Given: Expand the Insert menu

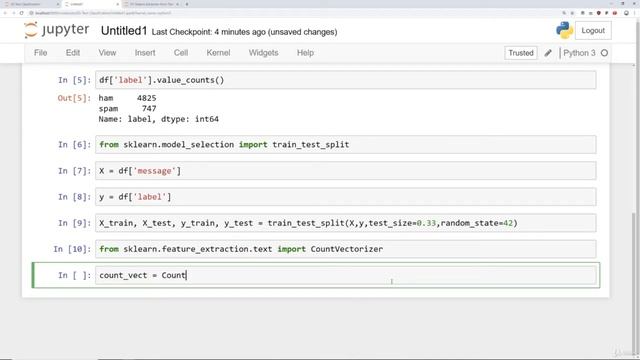Looking at the screenshot, I should point(145,53).
